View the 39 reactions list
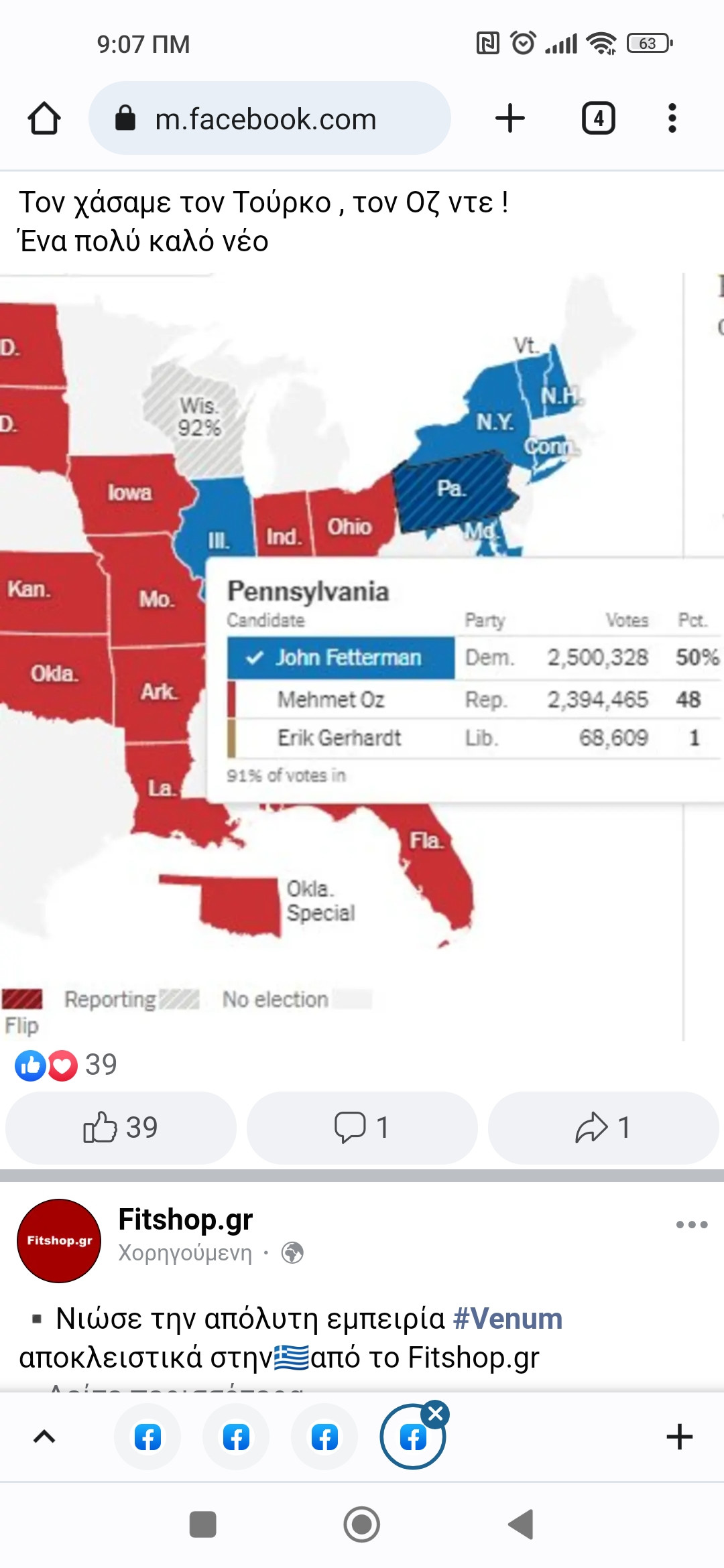This screenshot has height=1568, width=724. [66, 1065]
